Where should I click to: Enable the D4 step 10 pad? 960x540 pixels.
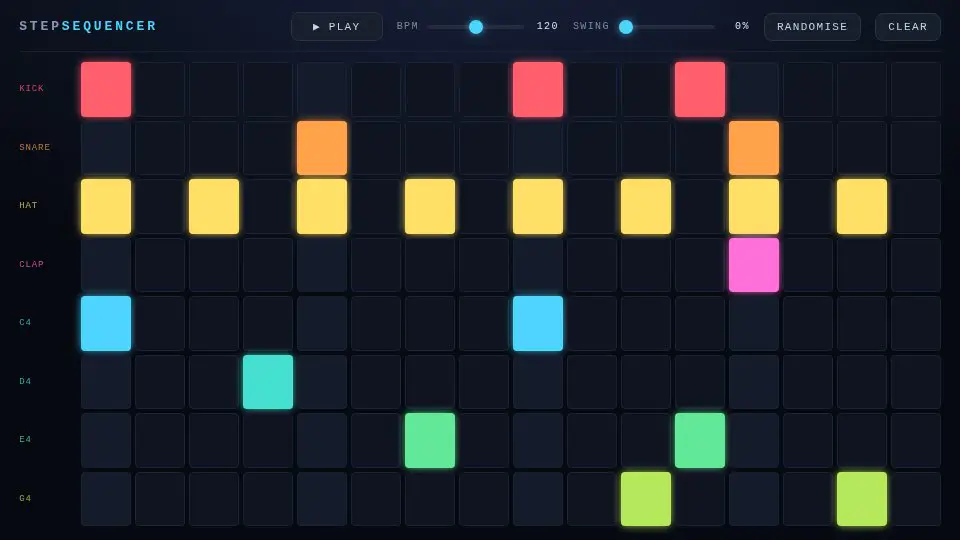(591, 382)
